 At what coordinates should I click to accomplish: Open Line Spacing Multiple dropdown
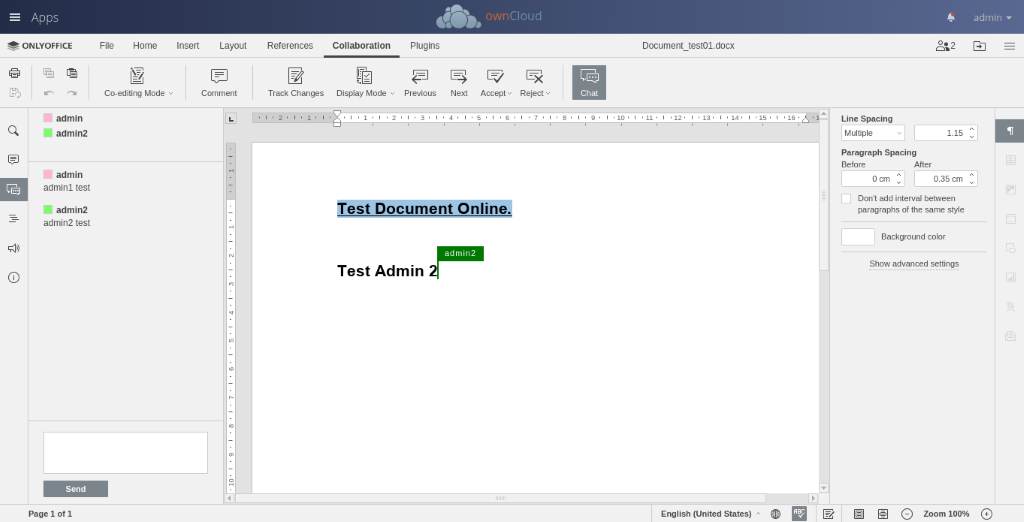tap(872, 133)
